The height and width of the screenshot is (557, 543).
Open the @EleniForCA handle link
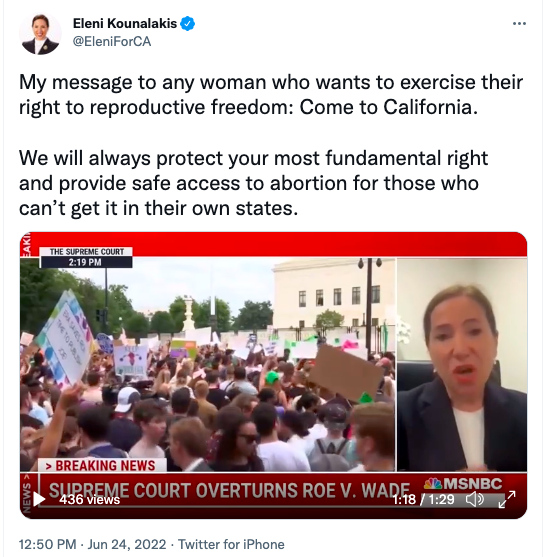click(112, 42)
